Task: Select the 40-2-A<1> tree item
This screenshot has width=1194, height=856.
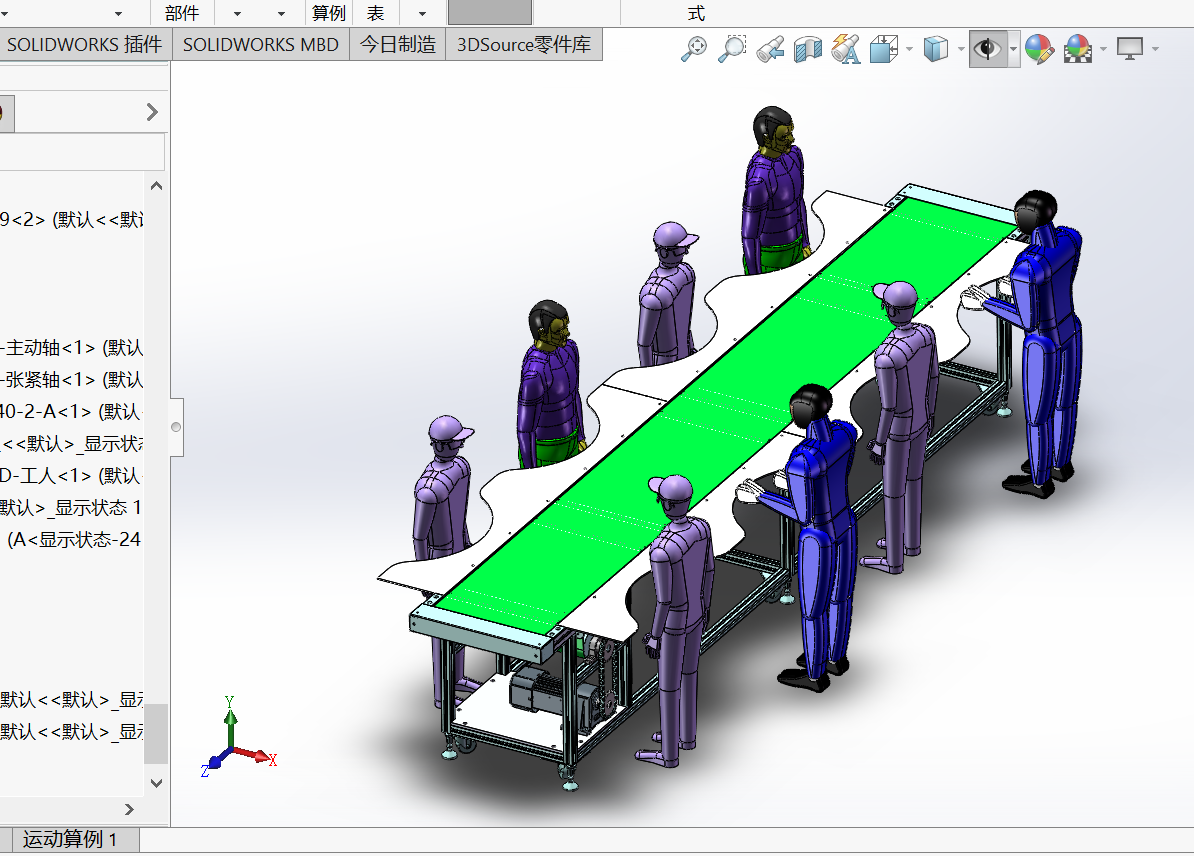Action: [x=72, y=412]
